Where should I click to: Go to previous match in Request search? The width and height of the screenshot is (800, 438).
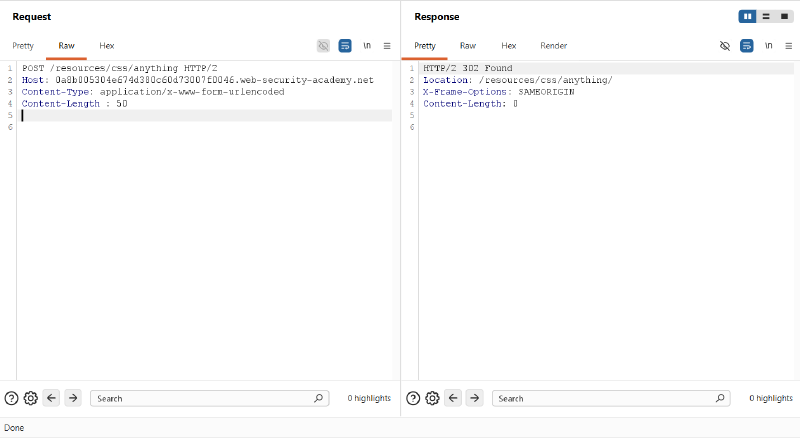point(52,398)
